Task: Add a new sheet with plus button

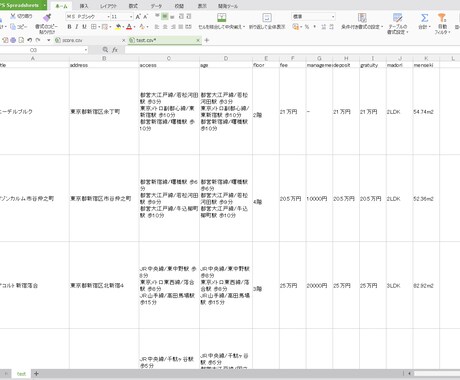Action: pyautogui.click(x=36, y=374)
